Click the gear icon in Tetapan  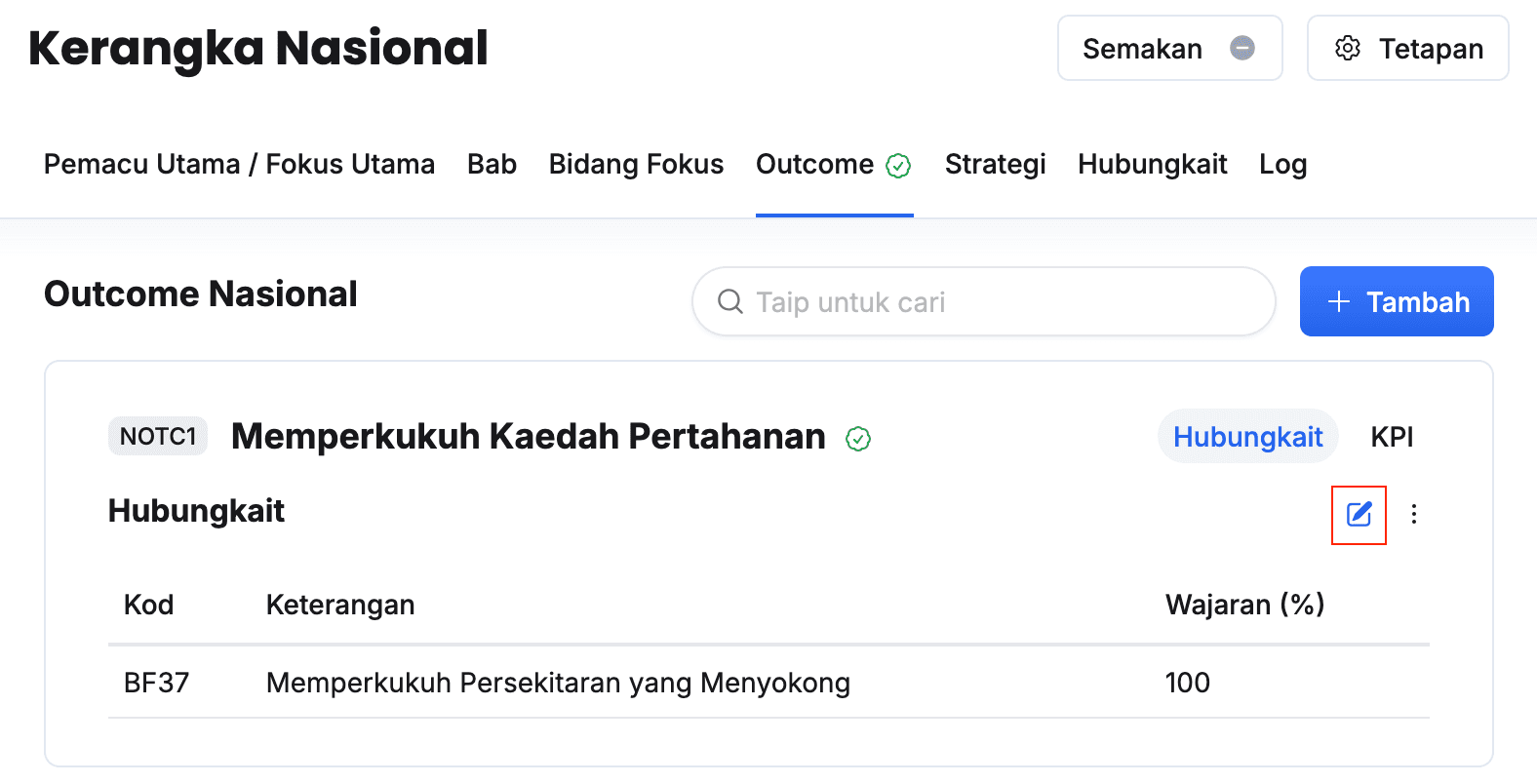pos(1348,48)
